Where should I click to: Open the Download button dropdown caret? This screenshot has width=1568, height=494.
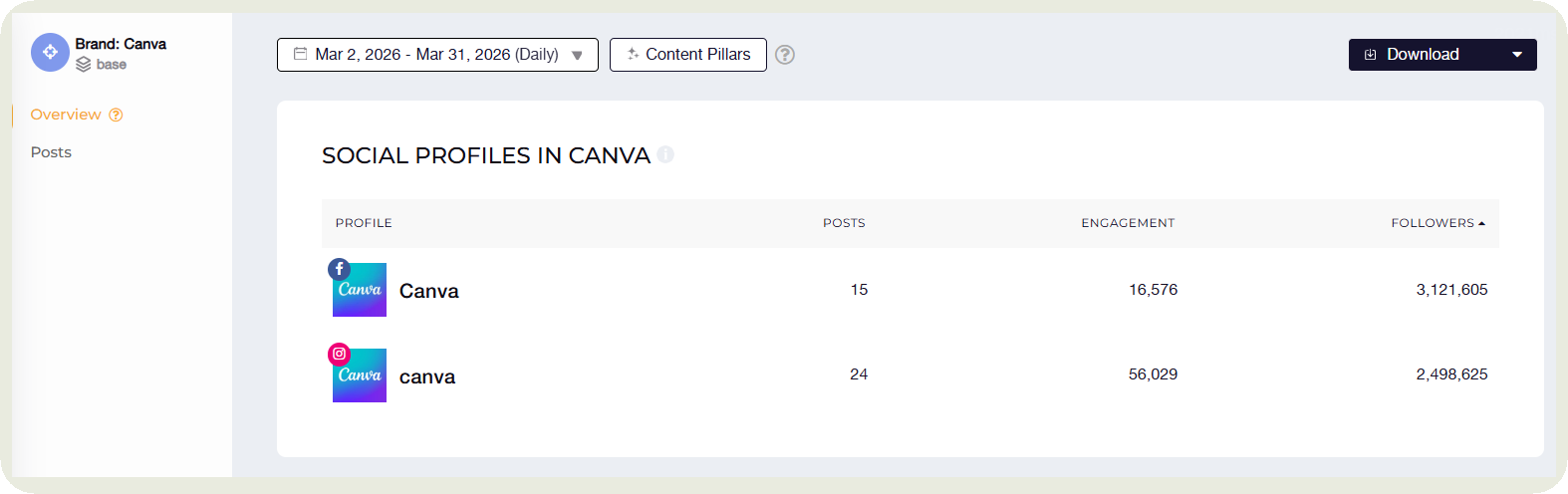tap(1517, 55)
